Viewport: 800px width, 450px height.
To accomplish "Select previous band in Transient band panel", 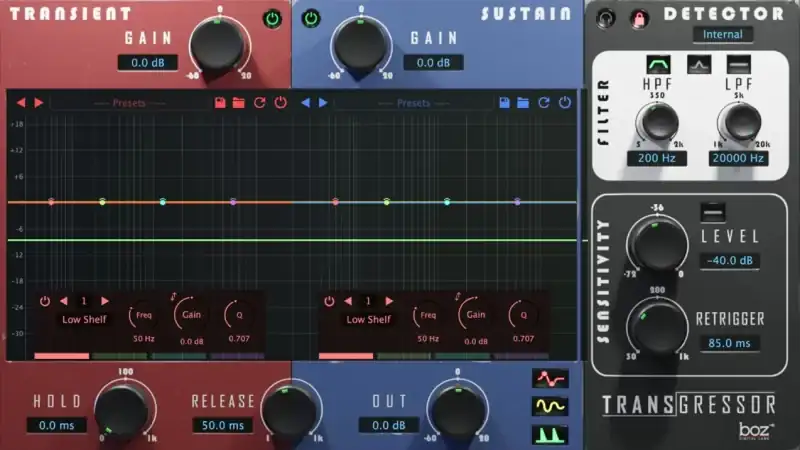I will click(x=64, y=302).
